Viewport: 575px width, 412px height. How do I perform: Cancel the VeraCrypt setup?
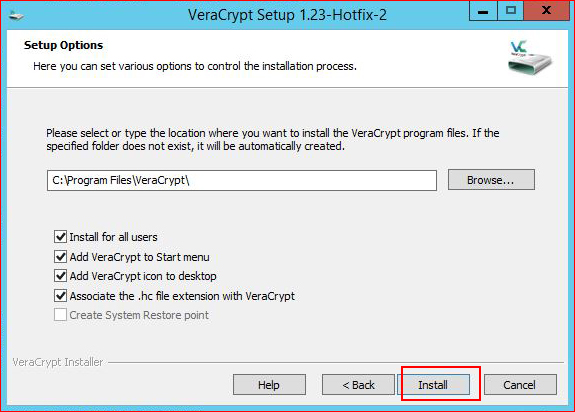pyautogui.click(x=520, y=385)
